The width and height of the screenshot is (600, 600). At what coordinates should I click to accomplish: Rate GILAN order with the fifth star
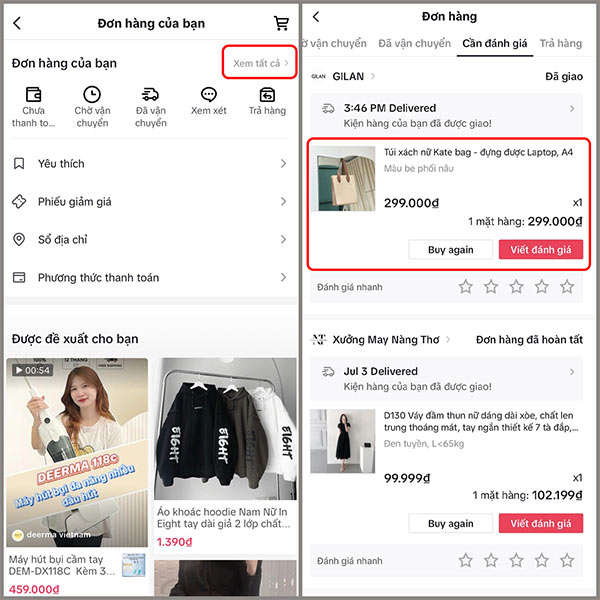567,287
